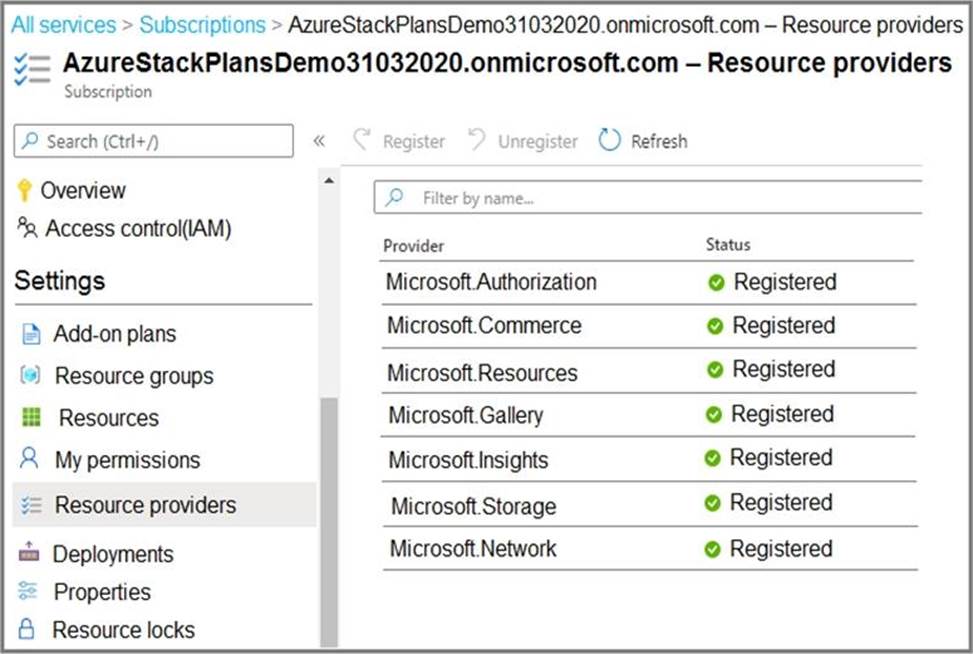Click the Resource providers list icon
The height and width of the screenshot is (654, 973).
tap(31, 504)
